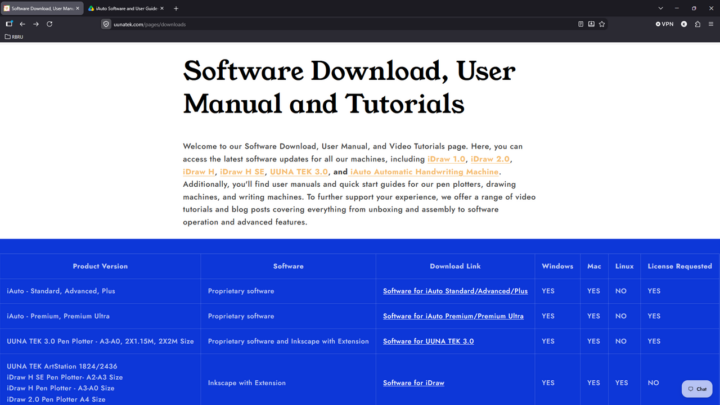
Task: Click iDraw 2.0 Pen Plotter A4 Size text
Action: (x=56, y=399)
